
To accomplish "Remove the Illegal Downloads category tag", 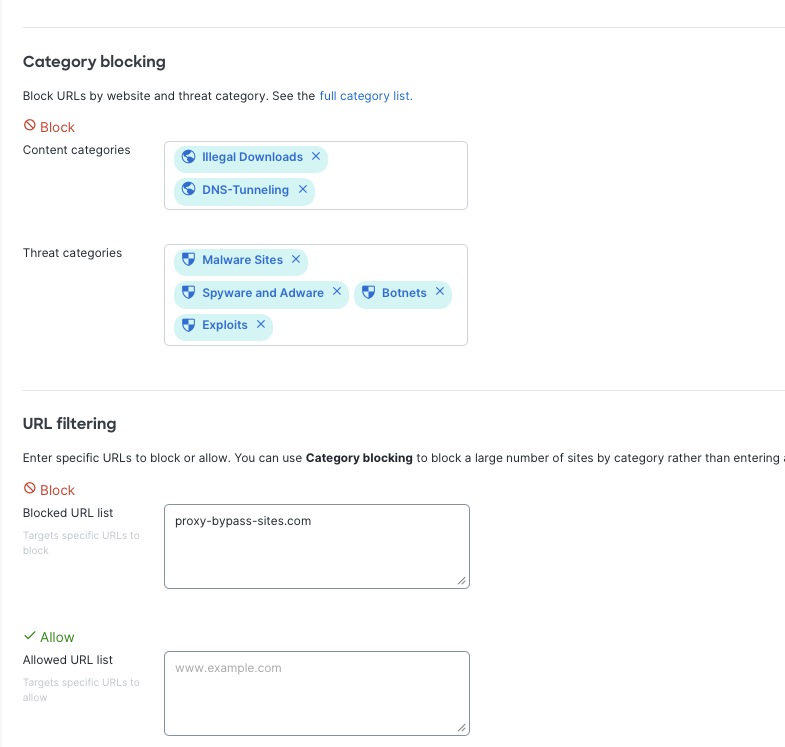I will [x=316, y=157].
